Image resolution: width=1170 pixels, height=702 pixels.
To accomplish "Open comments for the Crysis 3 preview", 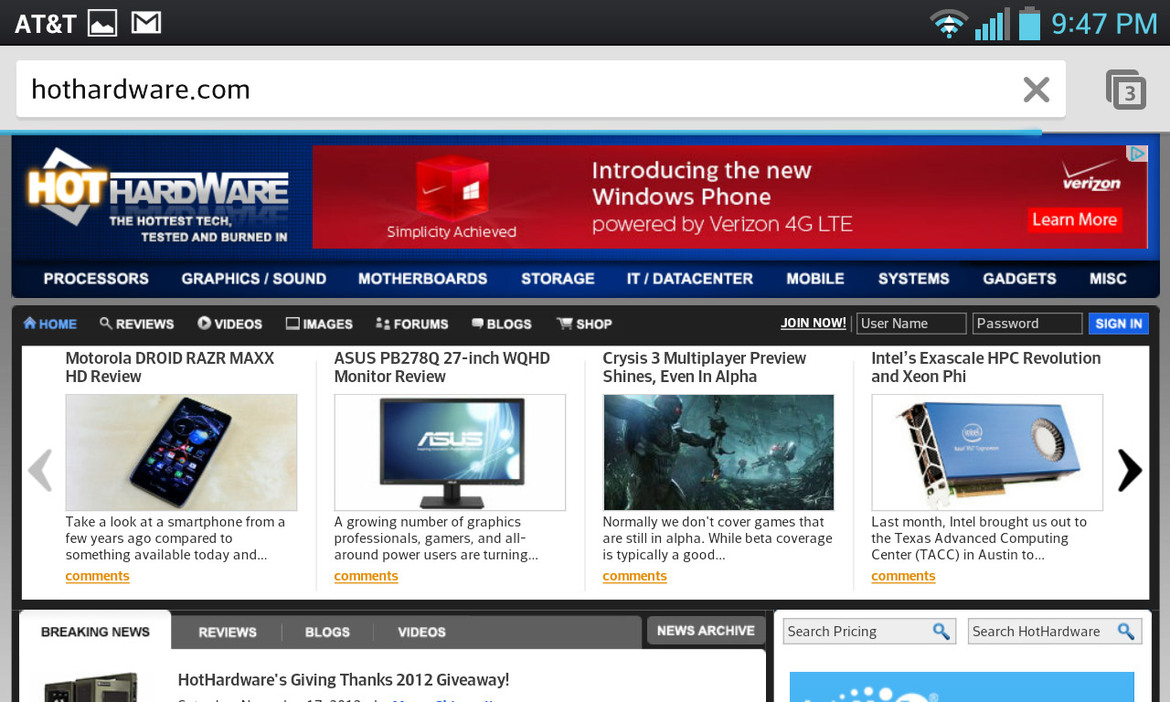I will (x=634, y=576).
